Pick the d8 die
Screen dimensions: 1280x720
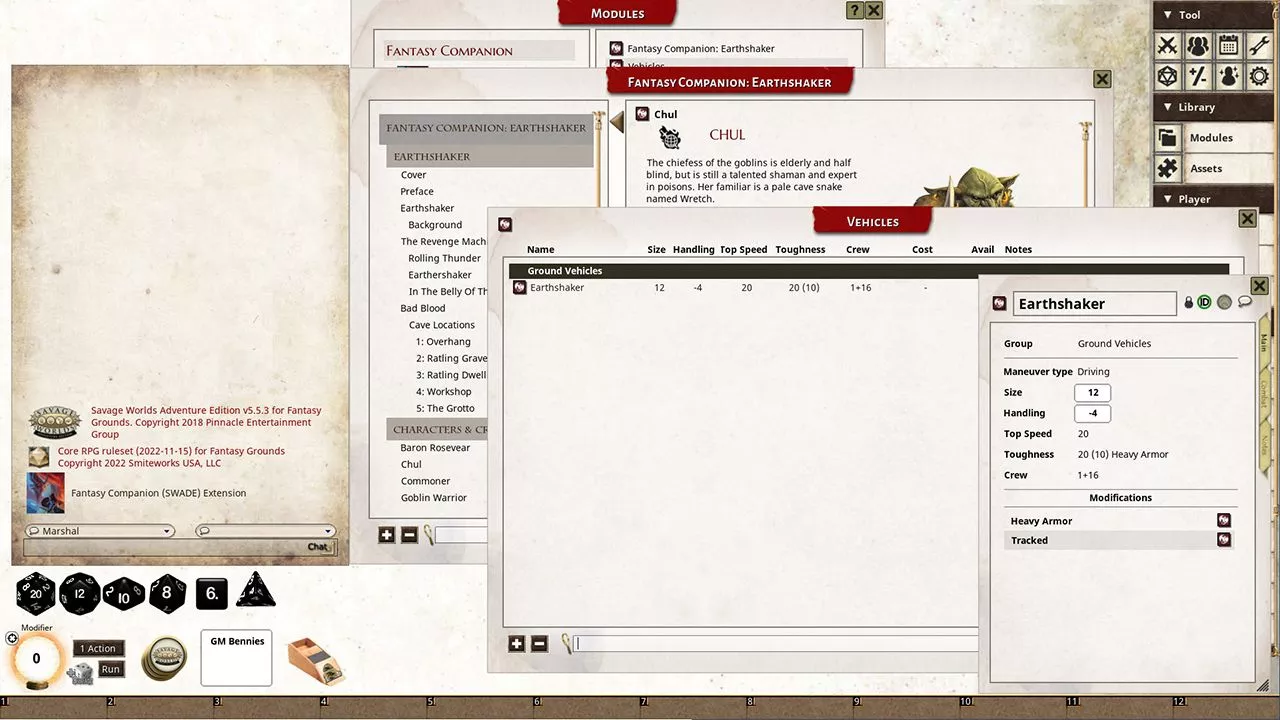pyautogui.click(x=167, y=593)
